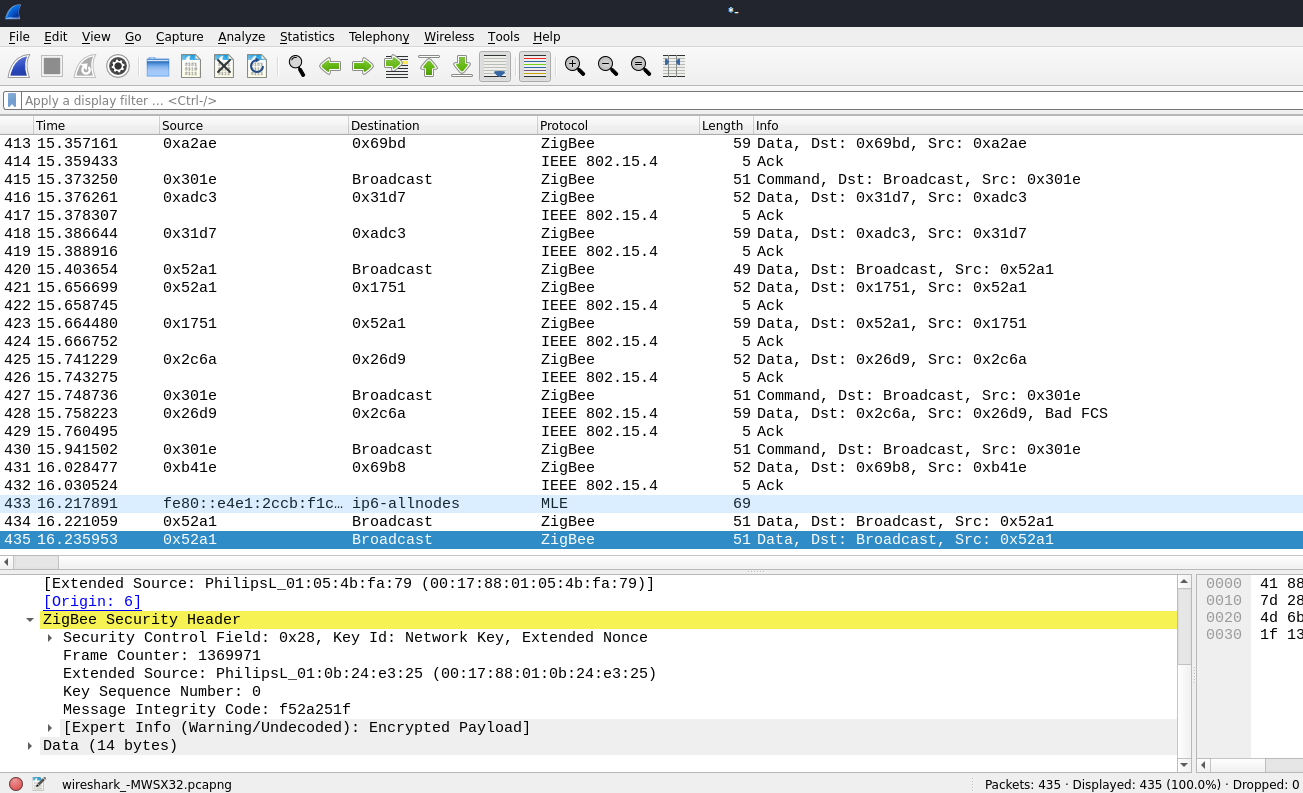Viewport: 1303px width, 793px height.
Task: Sort by Source column header
Action: tap(254, 125)
